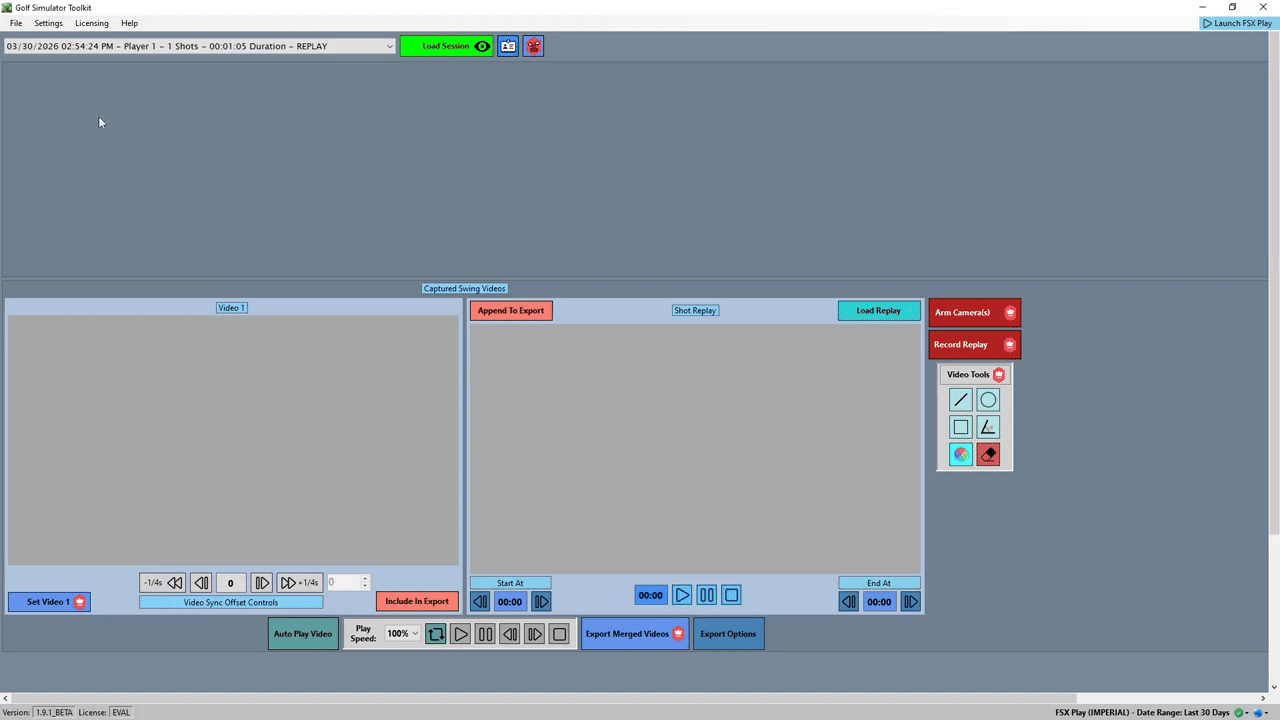Image resolution: width=1280 pixels, height=720 pixels.
Task: Click the Record Replay button
Action: [x=975, y=345]
